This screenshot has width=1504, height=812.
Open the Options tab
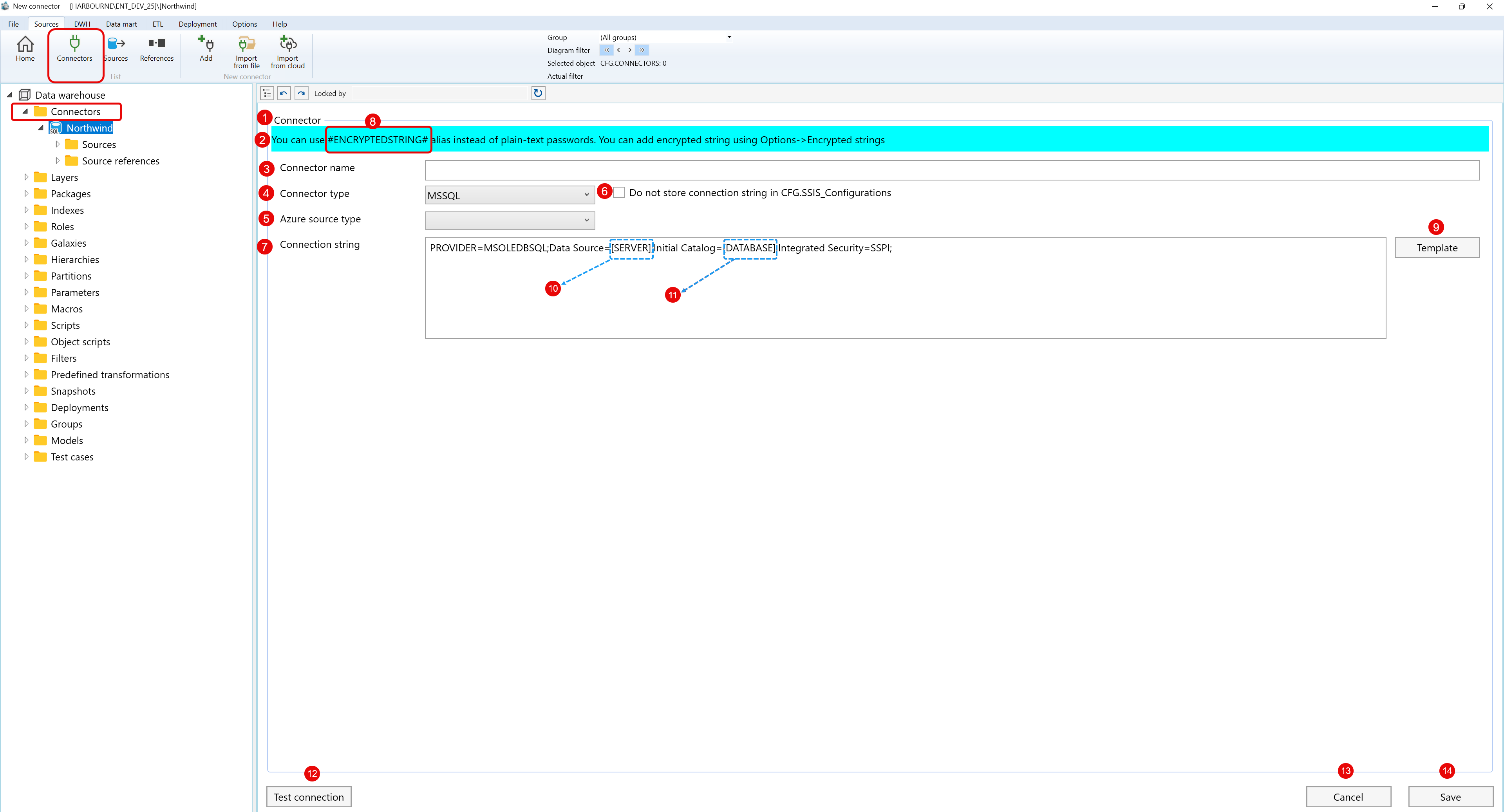tap(245, 24)
